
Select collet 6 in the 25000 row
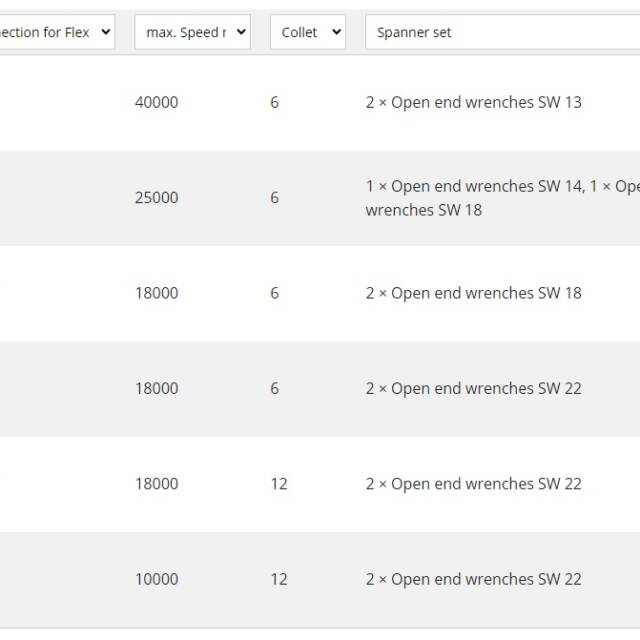coord(274,198)
